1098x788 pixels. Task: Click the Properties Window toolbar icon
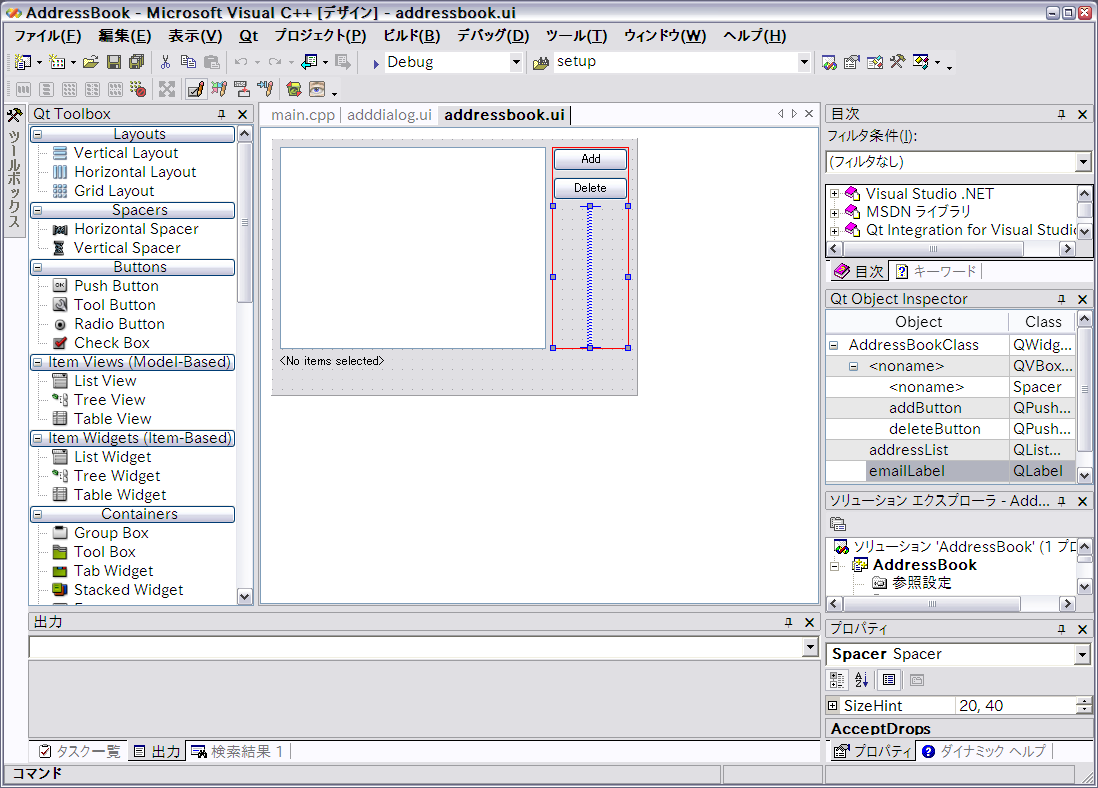(852, 62)
